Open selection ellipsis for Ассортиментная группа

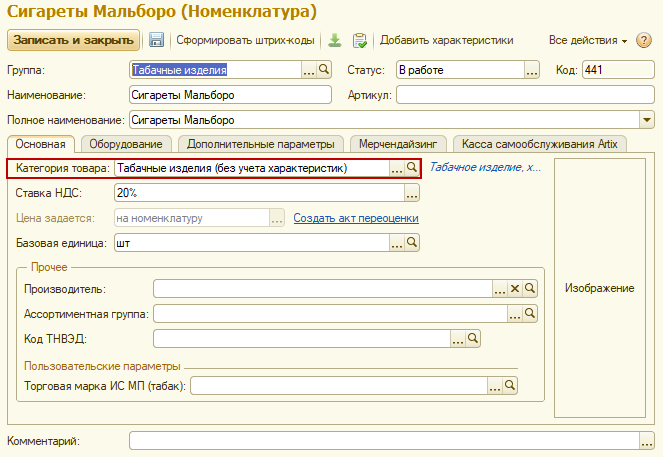515,314
